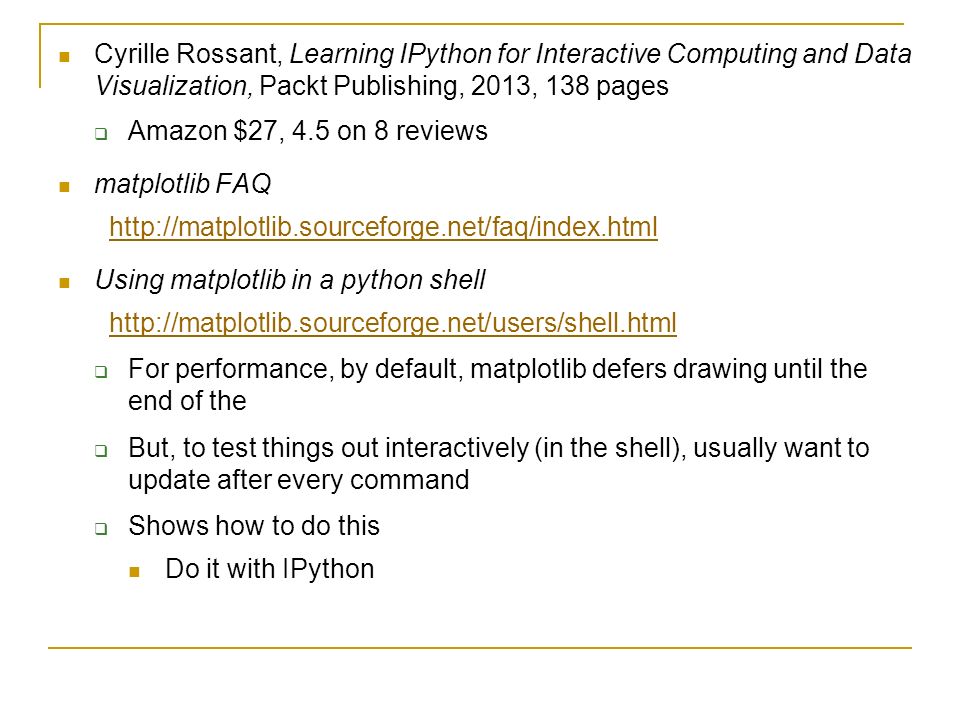Screen dimensions: 960x720
Task: Click the bullet next to Using matplotlib heading
Action: 64,283
